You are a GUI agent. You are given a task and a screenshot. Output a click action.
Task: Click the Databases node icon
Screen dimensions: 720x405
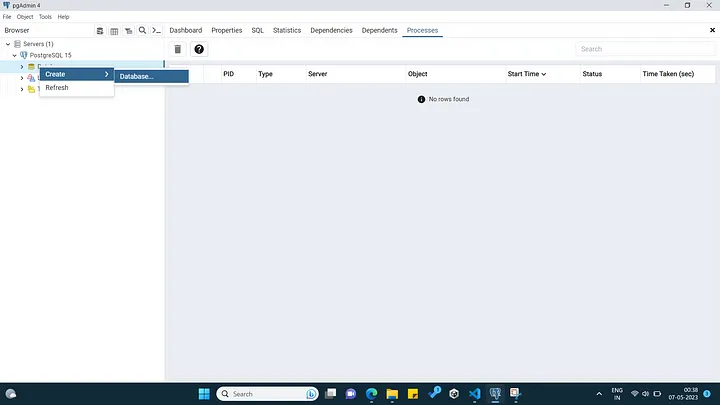pos(31,67)
